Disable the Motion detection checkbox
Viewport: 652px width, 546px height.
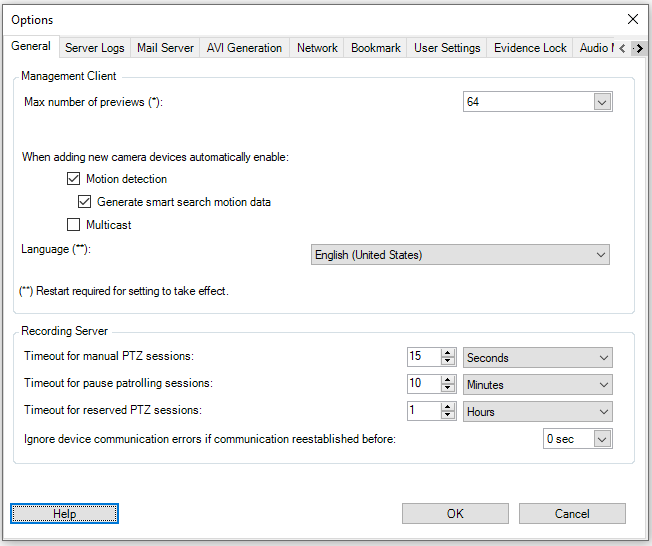(x=73, y=179)
